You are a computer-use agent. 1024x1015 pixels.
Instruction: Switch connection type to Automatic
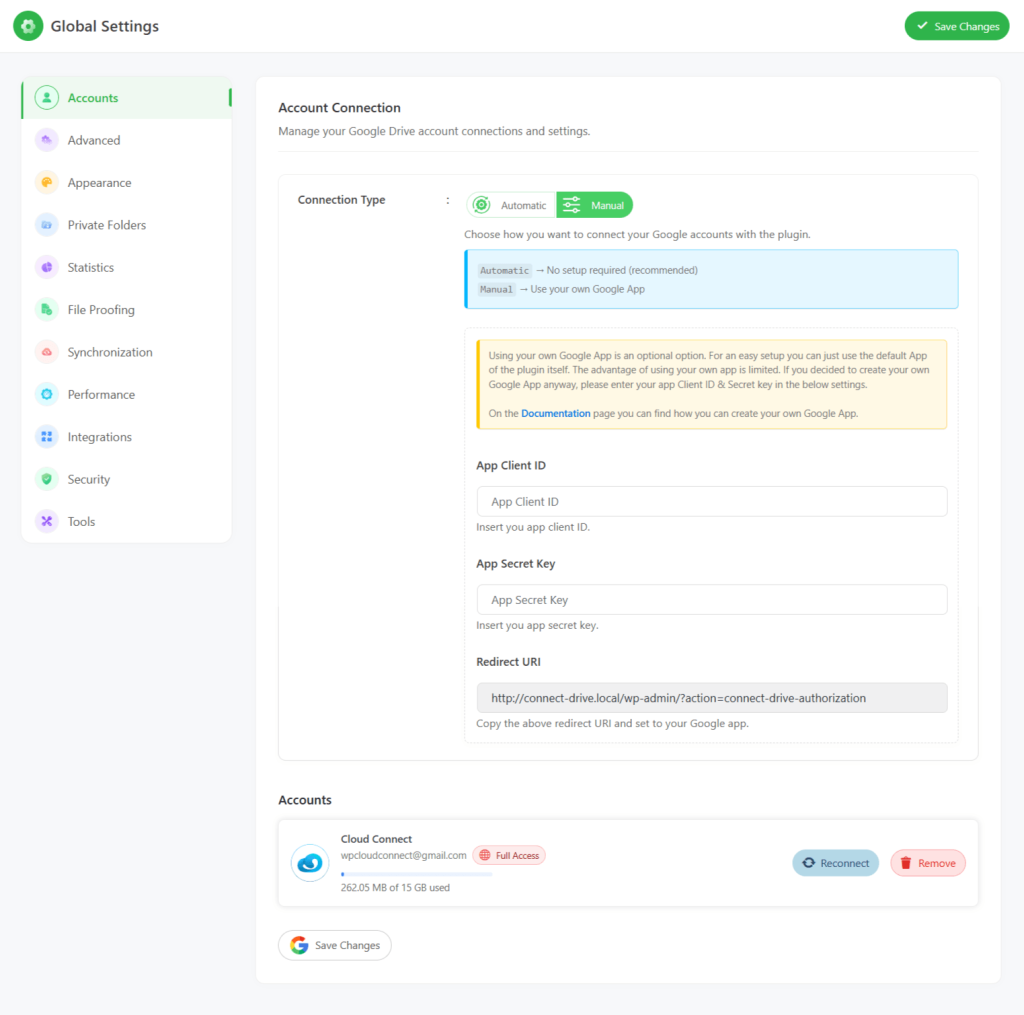tap(511, 205)
